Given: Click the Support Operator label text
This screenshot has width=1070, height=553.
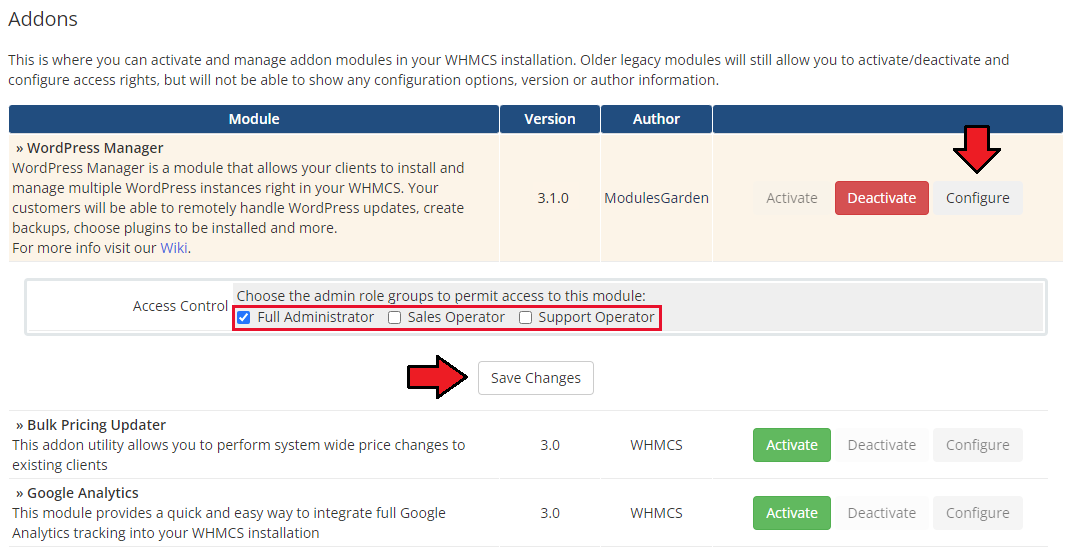Looking at the screenshot, I should pyautogui.click(x=596, y=317).
